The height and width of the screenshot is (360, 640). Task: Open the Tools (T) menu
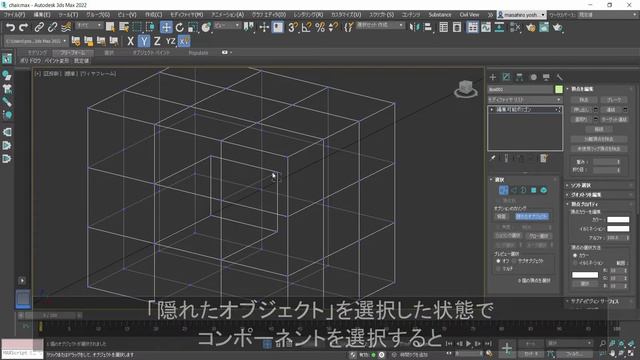click(68, 15)
